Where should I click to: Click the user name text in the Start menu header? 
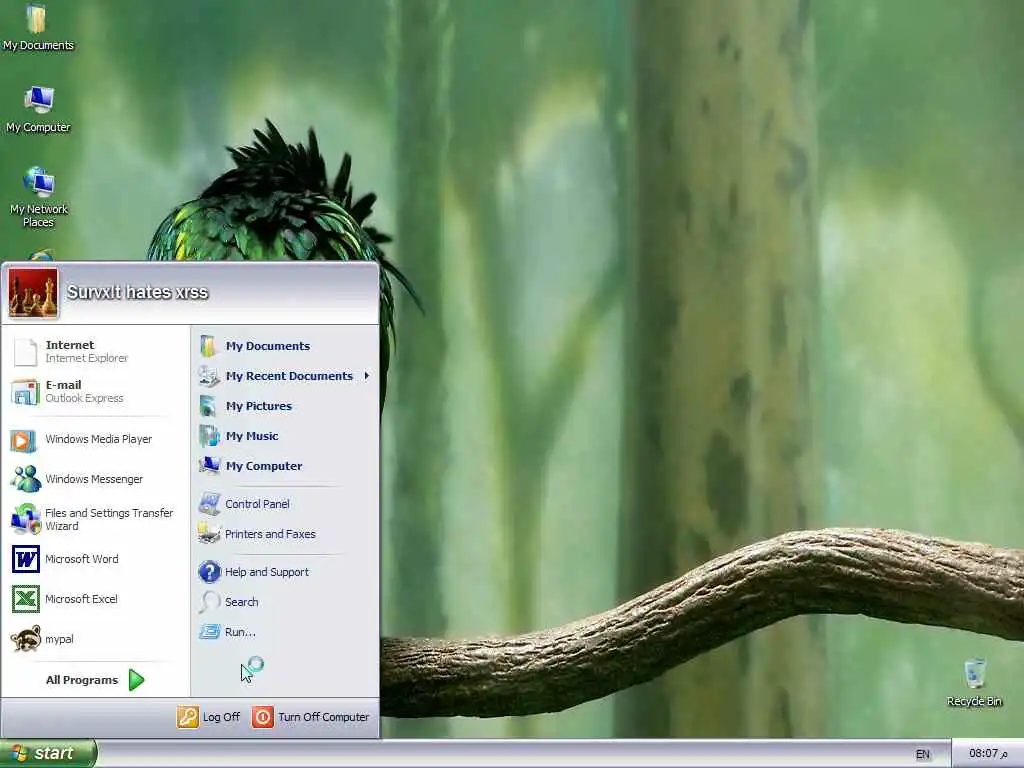[137, 292]
